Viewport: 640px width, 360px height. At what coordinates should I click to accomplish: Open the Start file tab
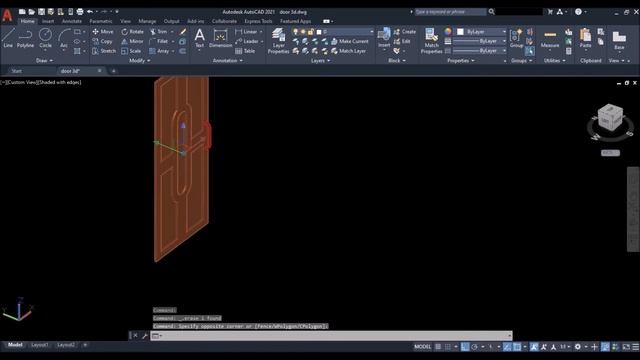[x=17, y=71]
